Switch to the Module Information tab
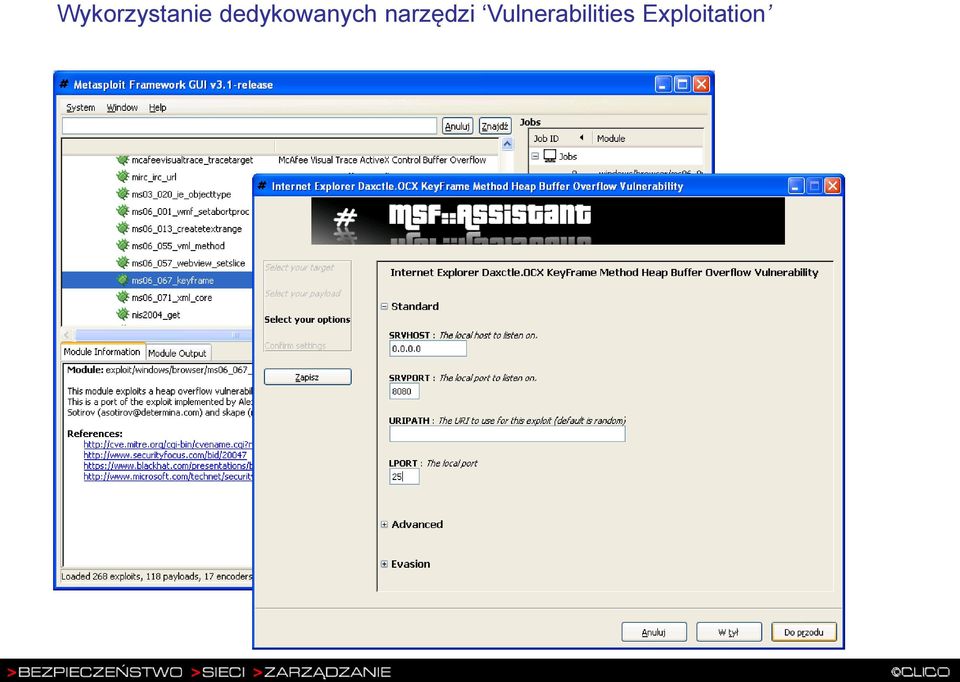 pos(103,351)
